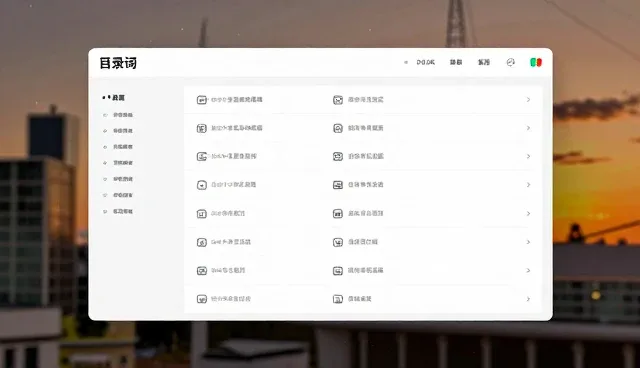This screenshot has height=368, width=640.
Task: Click the right-column icon in the seventh list row
Action: click(x=338, y=271)
